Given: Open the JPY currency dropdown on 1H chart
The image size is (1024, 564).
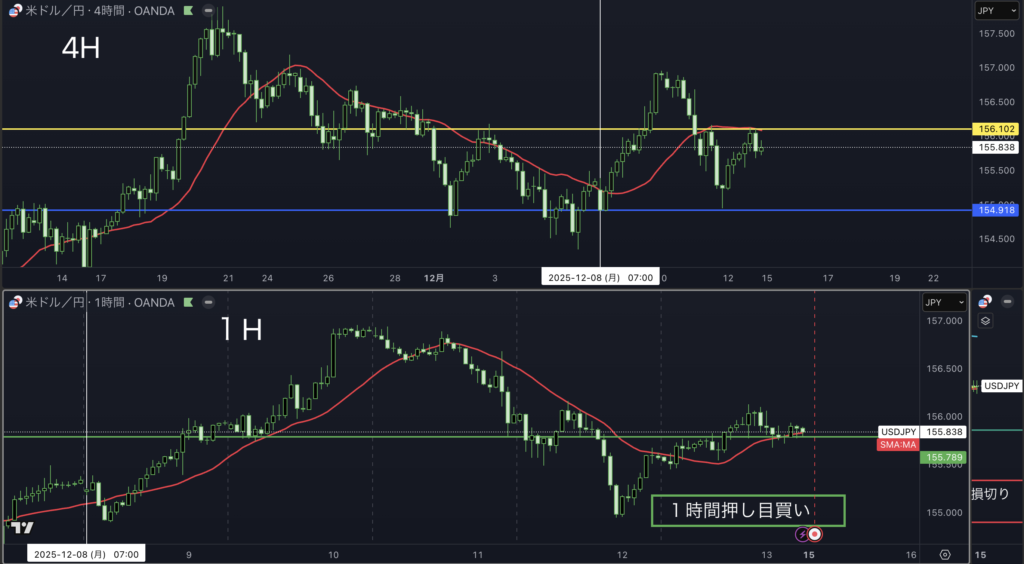Looking at the screenshot, I should [944, 302].
